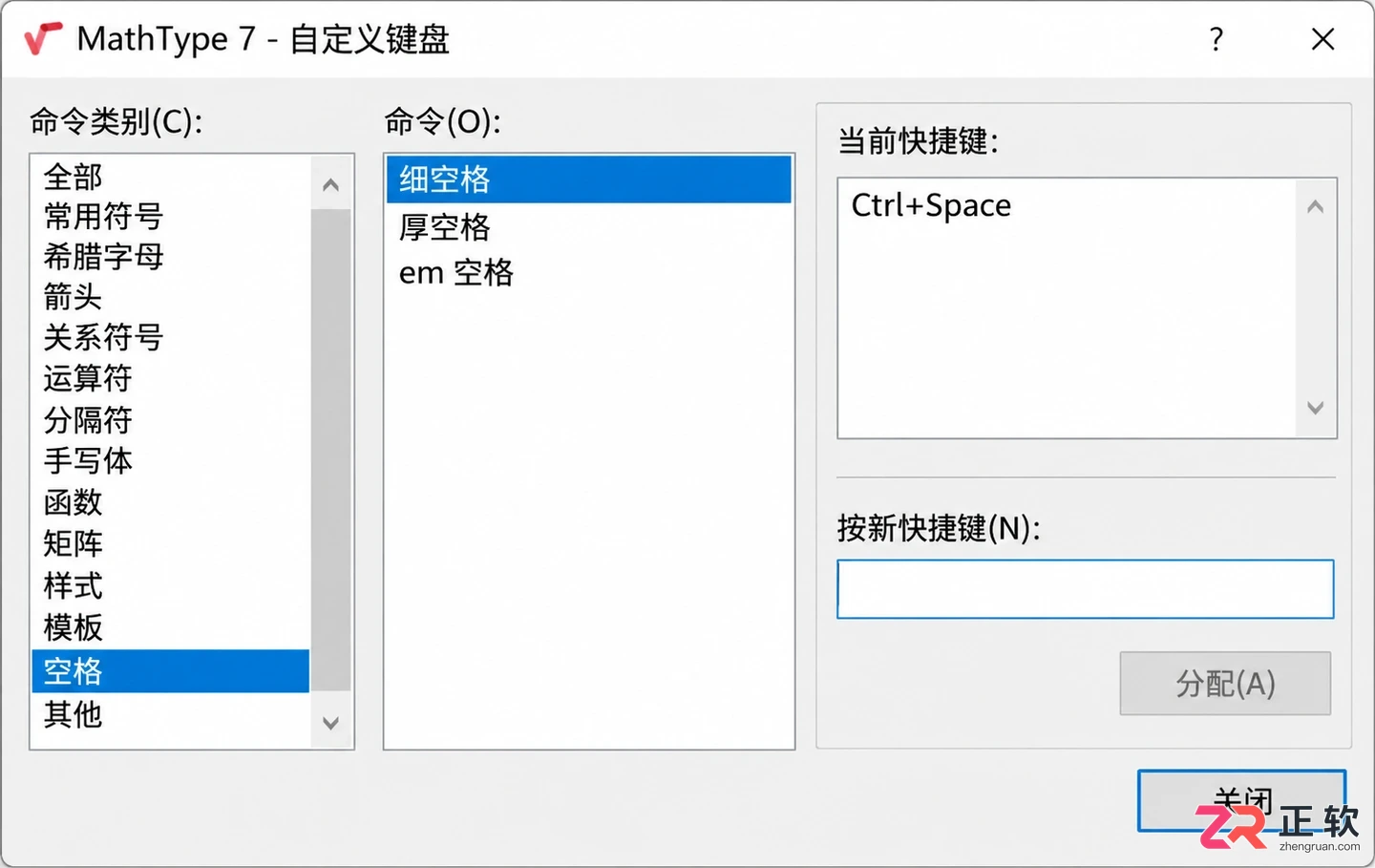This screenshot has width=1375, height=868.
Task: Click the 关闭 button
Action: (x=1241, y=800)
